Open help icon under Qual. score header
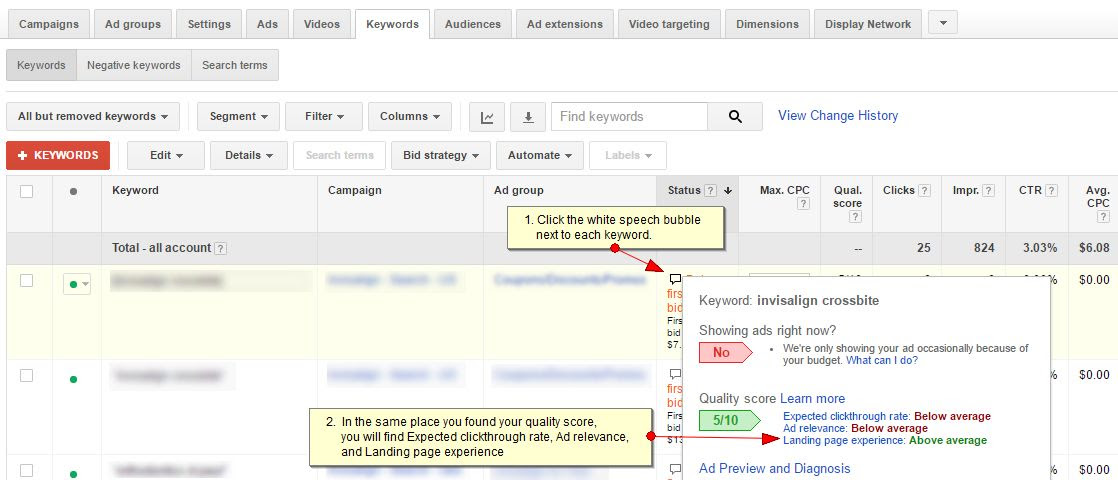Screen dimensions: 1118x480 [856, 217]
